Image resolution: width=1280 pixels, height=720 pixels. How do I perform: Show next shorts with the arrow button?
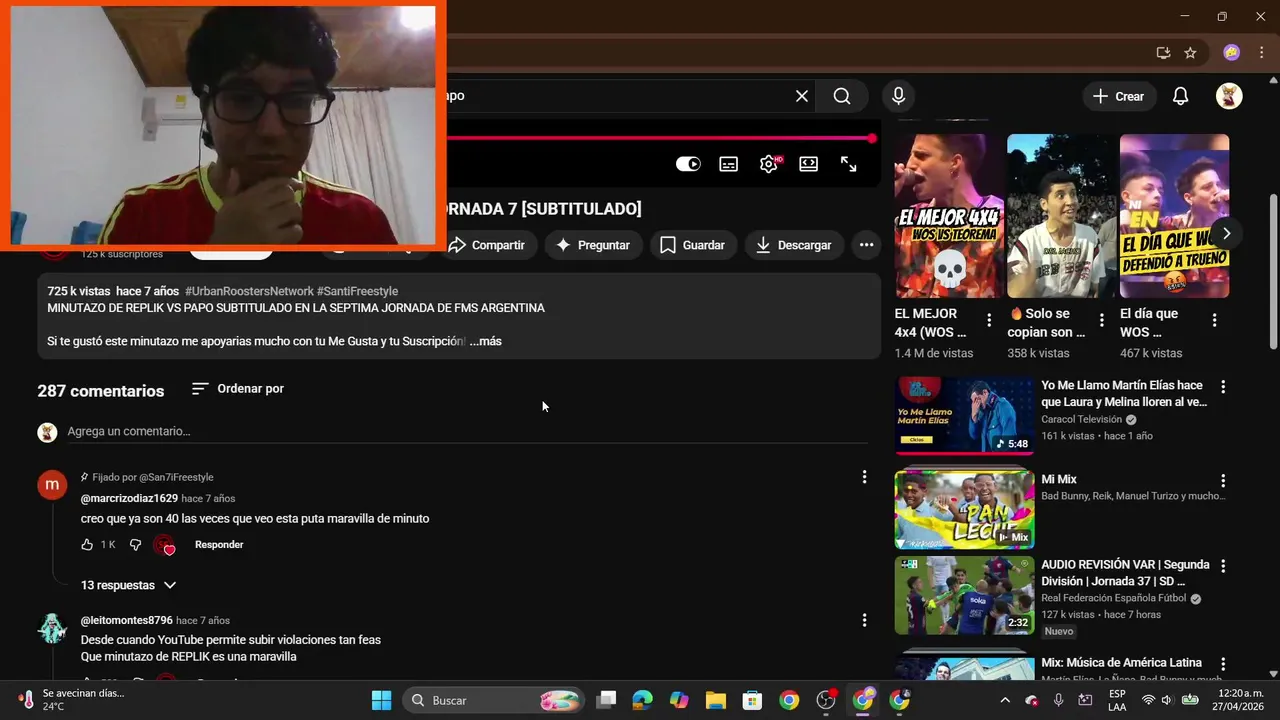(1226, 234)
